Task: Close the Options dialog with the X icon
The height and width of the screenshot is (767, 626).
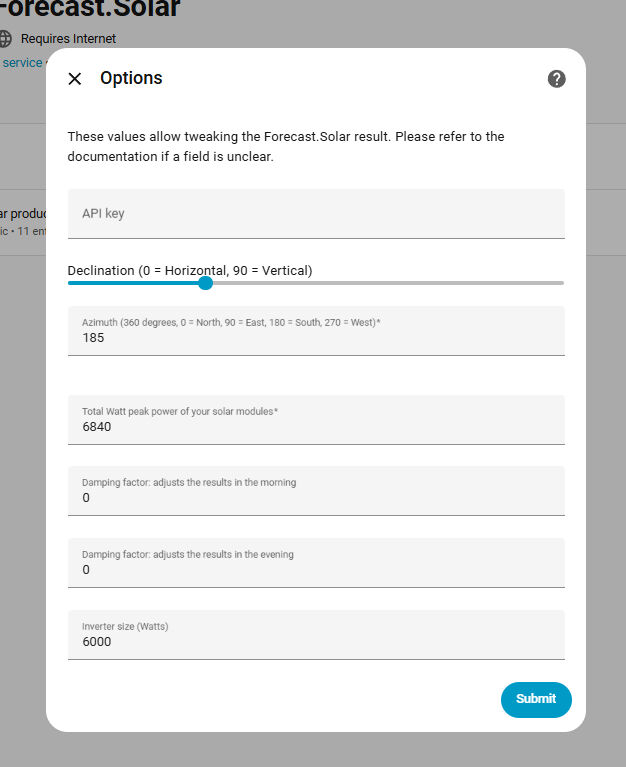Action: 75,79
